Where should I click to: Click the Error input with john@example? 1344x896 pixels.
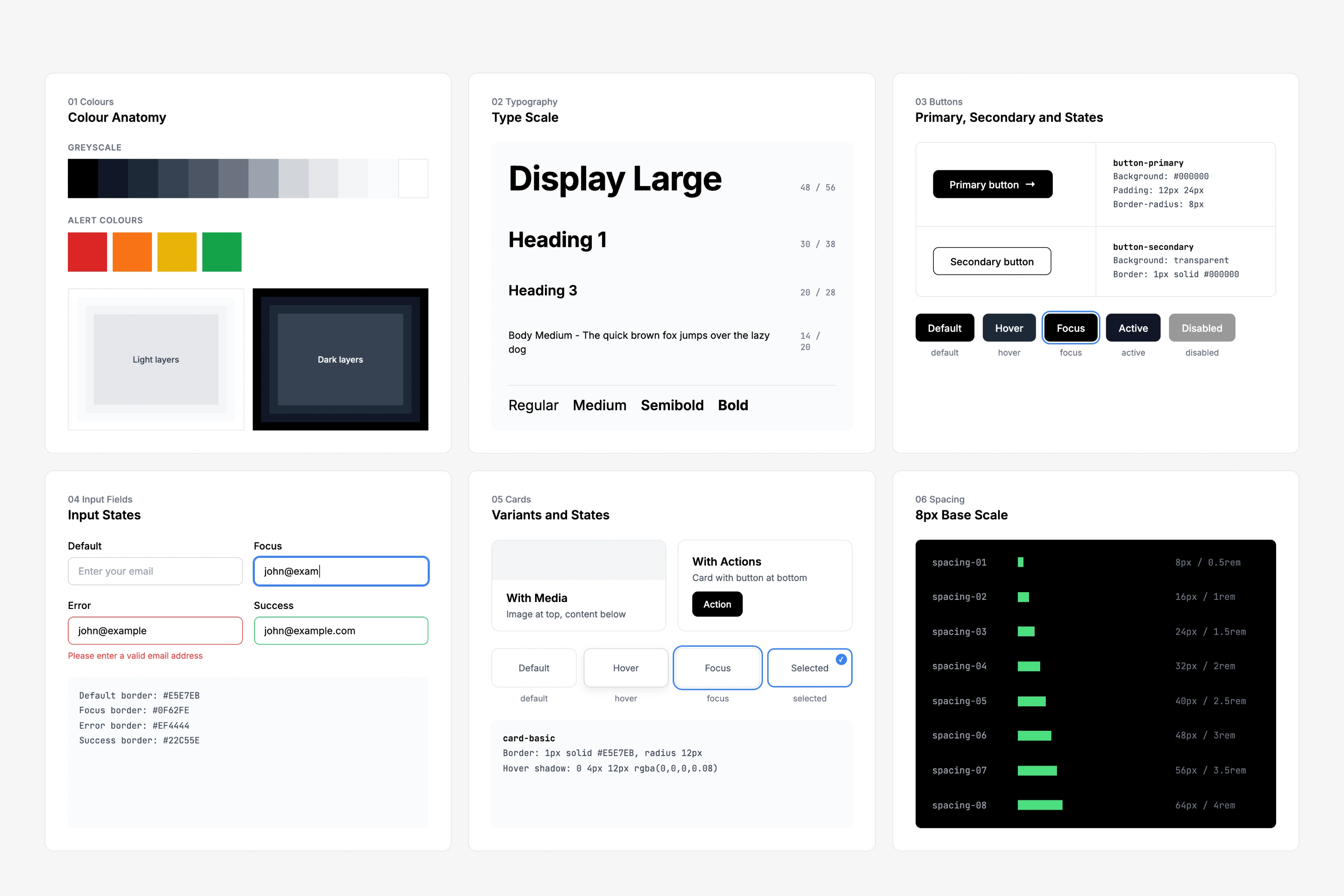[155, 630]
